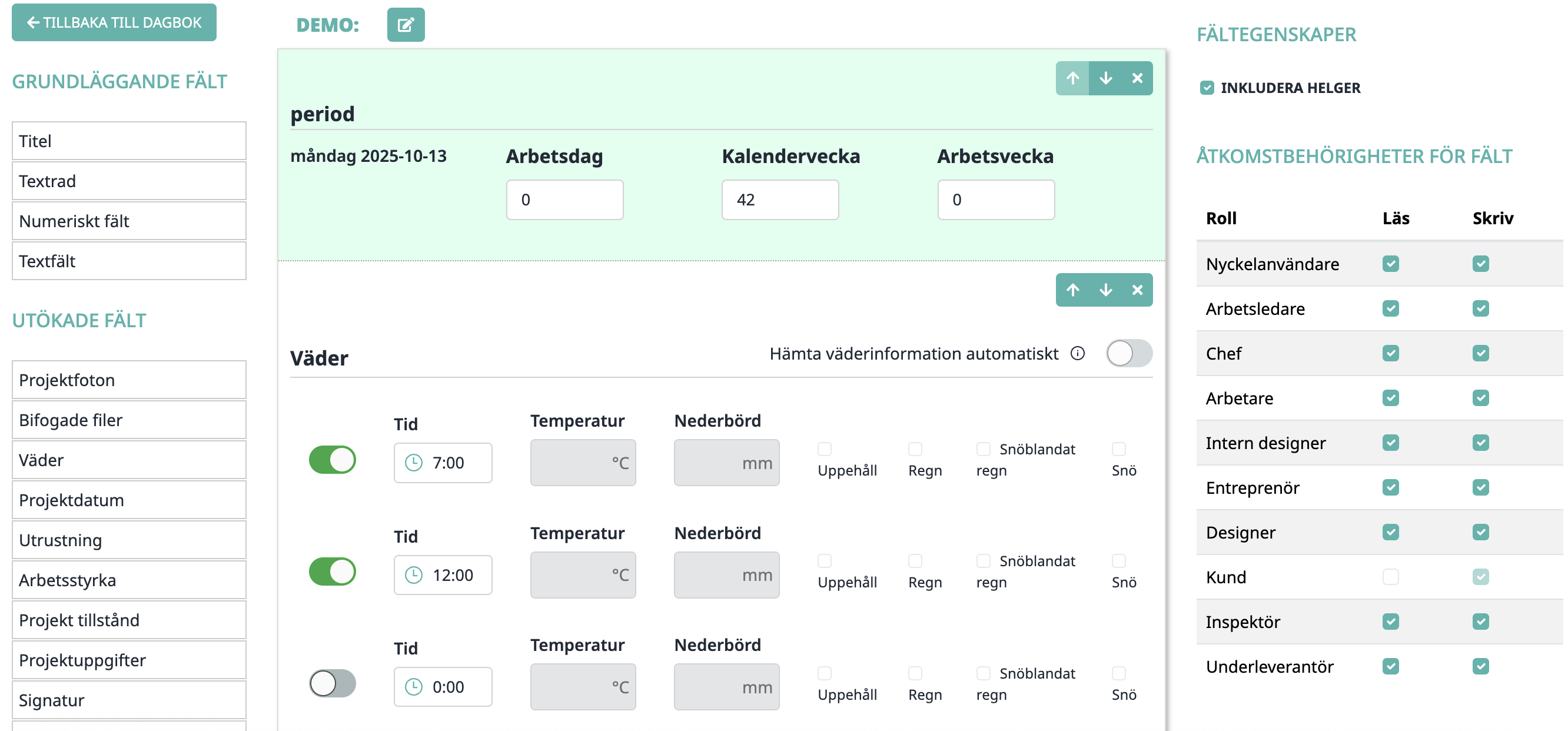Click the info icon beside automatic weather label
1568x731 pixels.
click(1077, 354)
